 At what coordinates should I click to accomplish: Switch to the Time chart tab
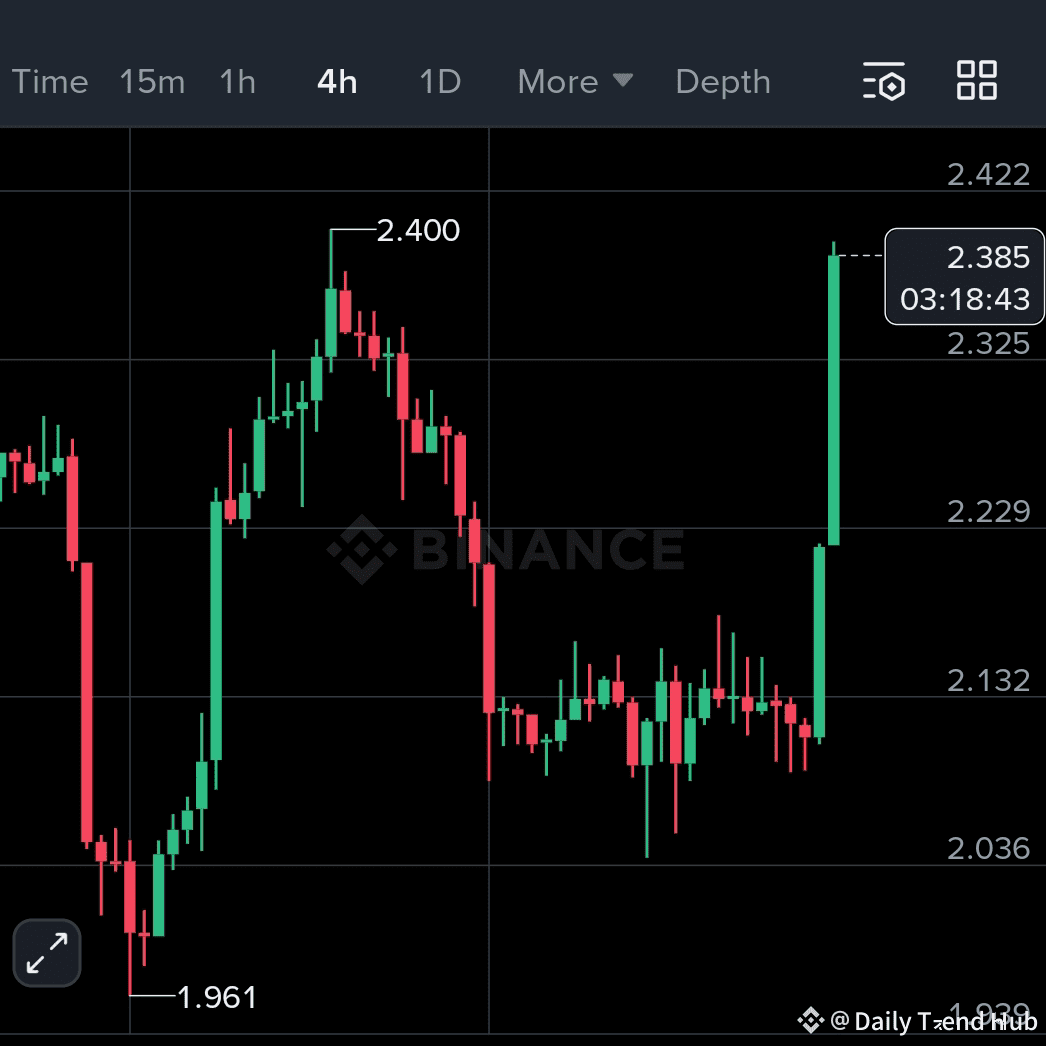[x=50, y=81]
